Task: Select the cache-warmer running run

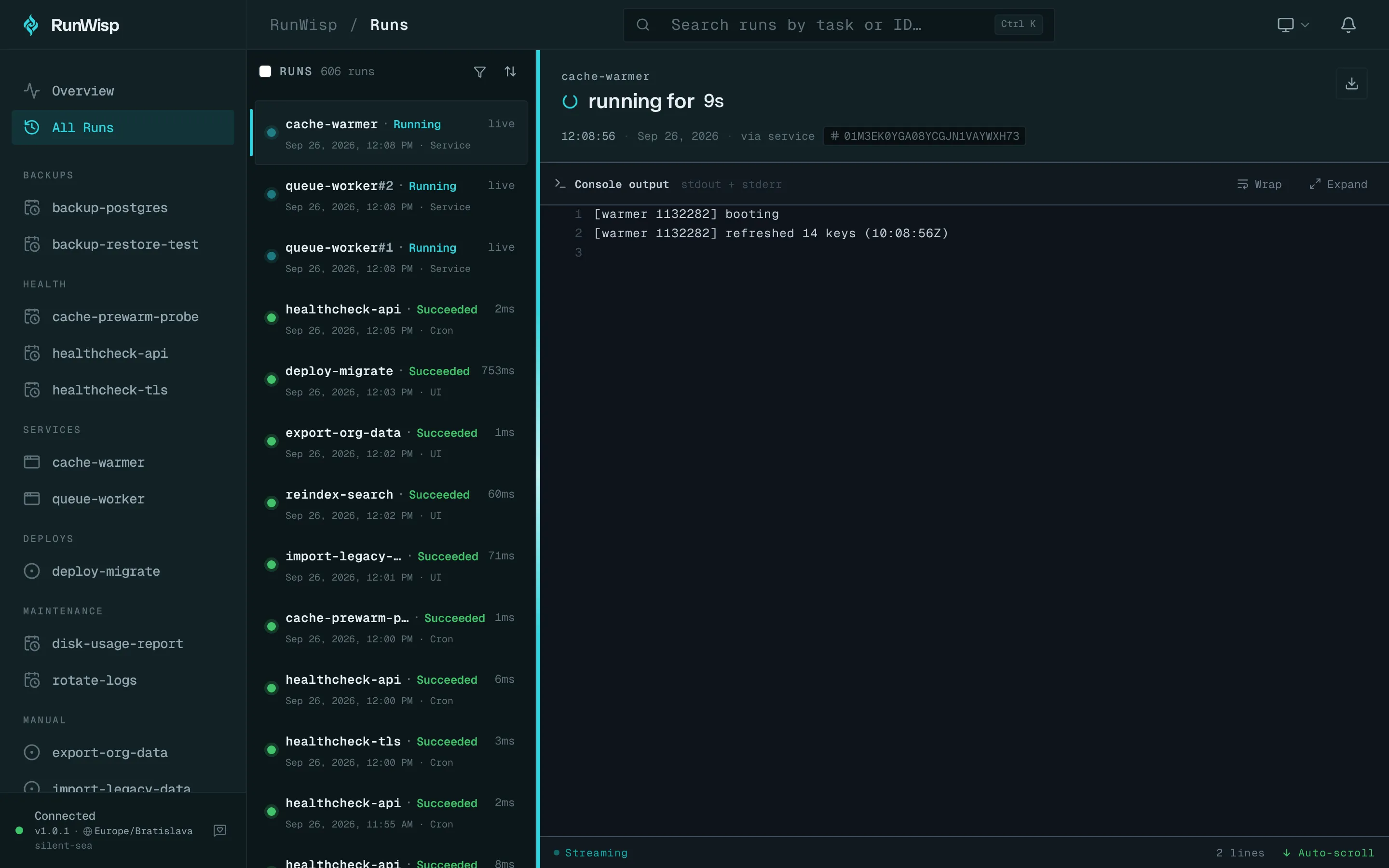Action: 391,133
